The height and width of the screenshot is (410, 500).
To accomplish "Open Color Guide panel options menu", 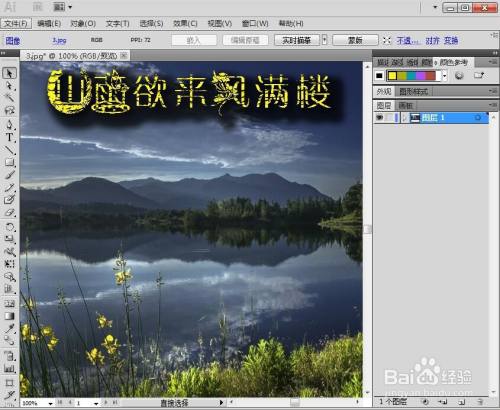I will 493,62.
